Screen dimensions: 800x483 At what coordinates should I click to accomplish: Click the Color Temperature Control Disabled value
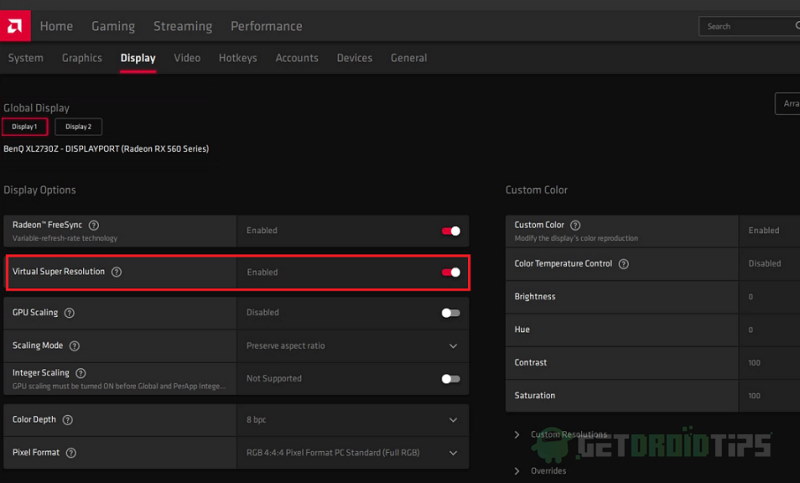coord(765,264)
